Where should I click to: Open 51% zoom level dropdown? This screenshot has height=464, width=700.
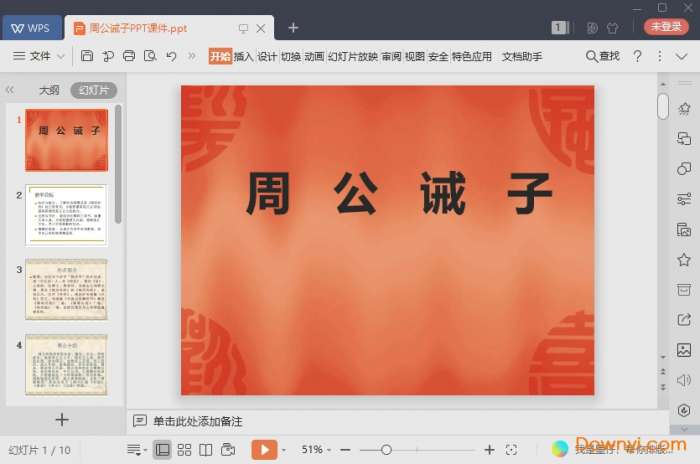316,449
